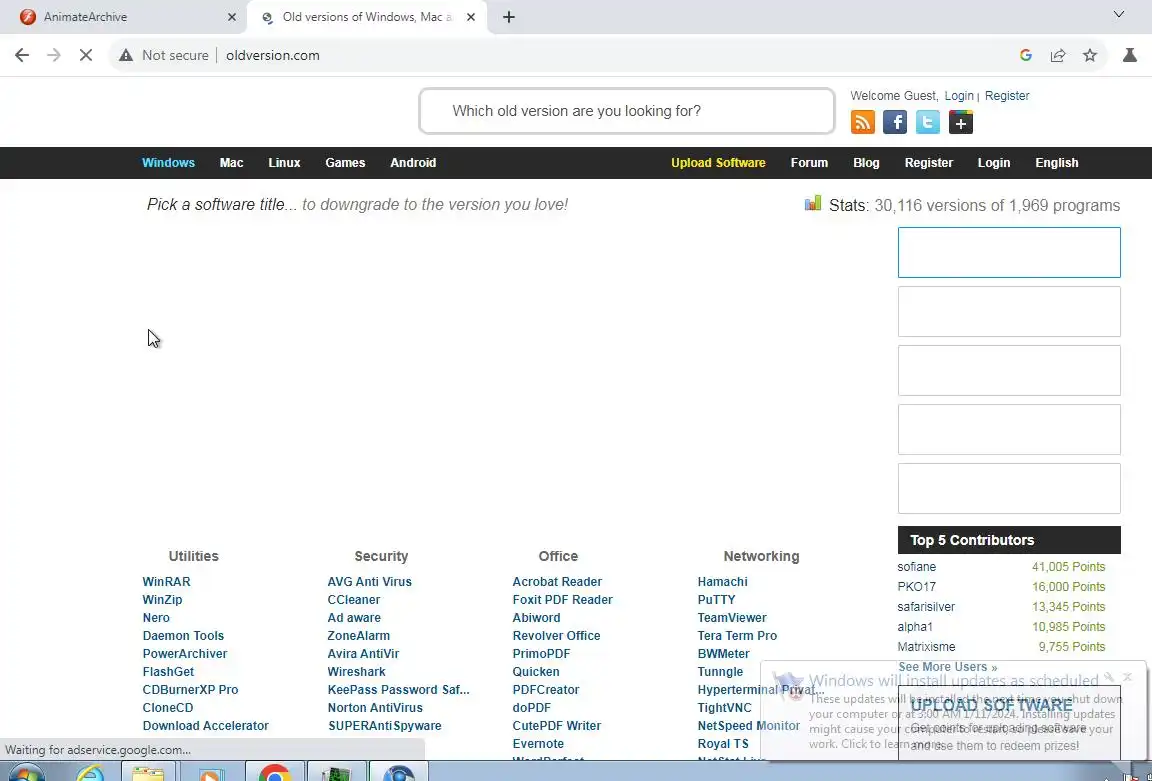The height and width of the screenshot is (781, 1152).
Task: Open the Acrobat Reader link
Action: (x=557, y=581)
